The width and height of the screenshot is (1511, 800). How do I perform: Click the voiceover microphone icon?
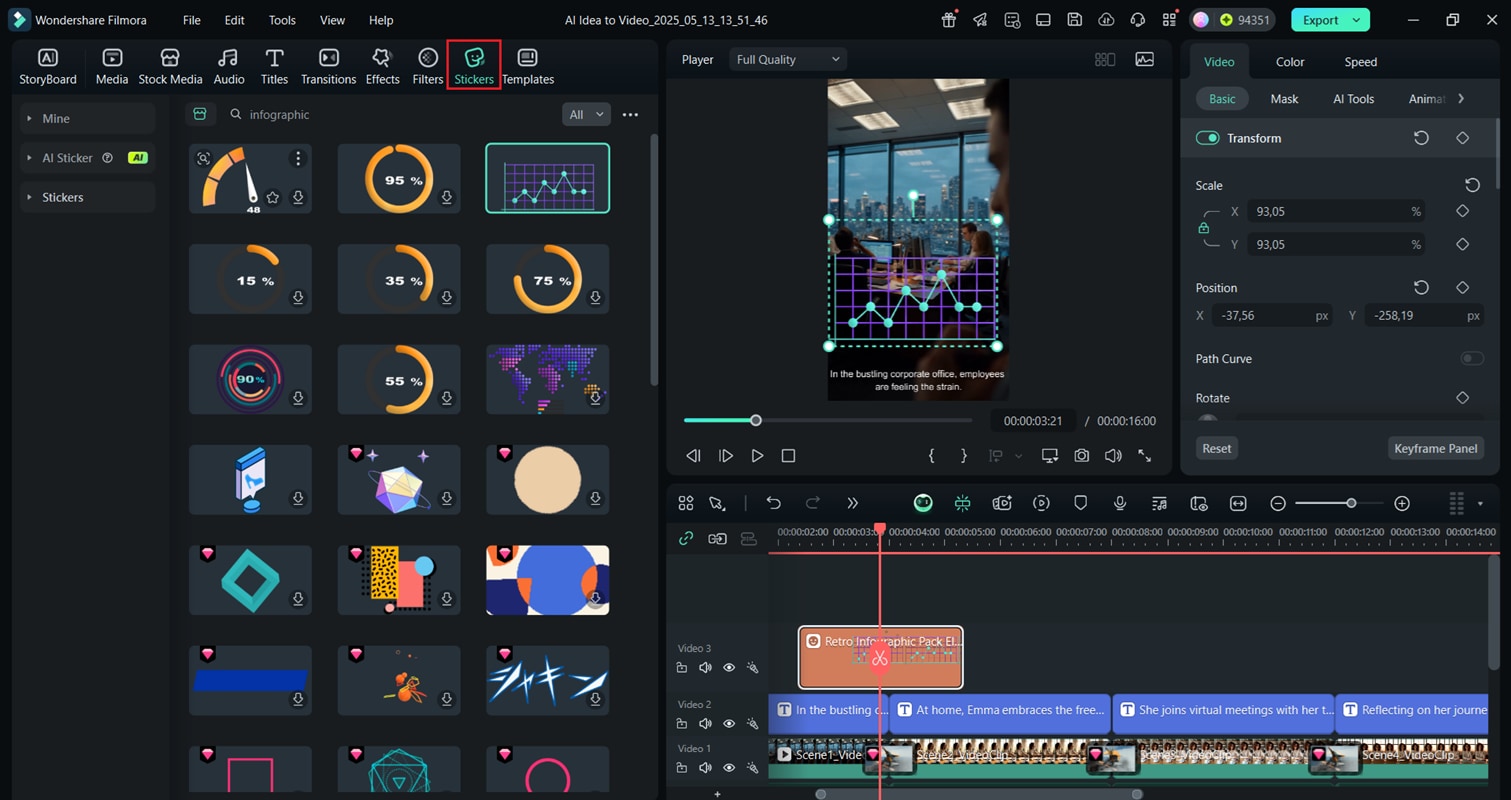coord(1120,503)
